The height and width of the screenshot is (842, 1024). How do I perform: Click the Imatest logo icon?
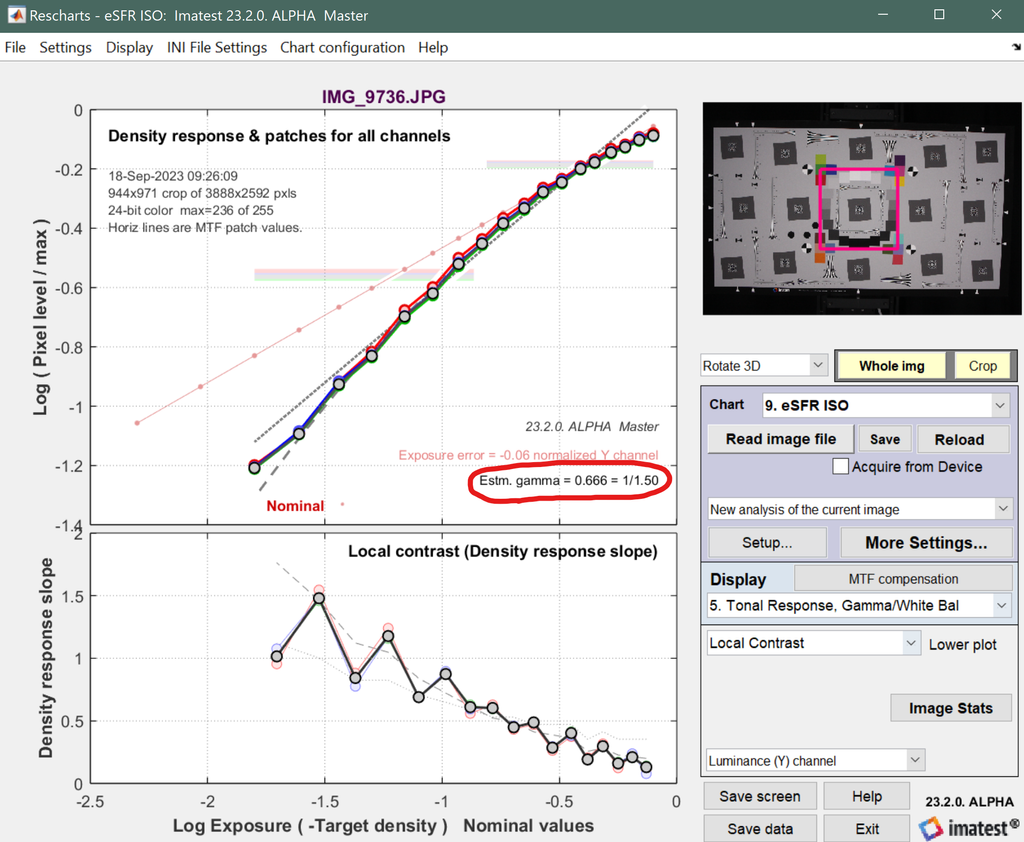[x=931, y=828]
